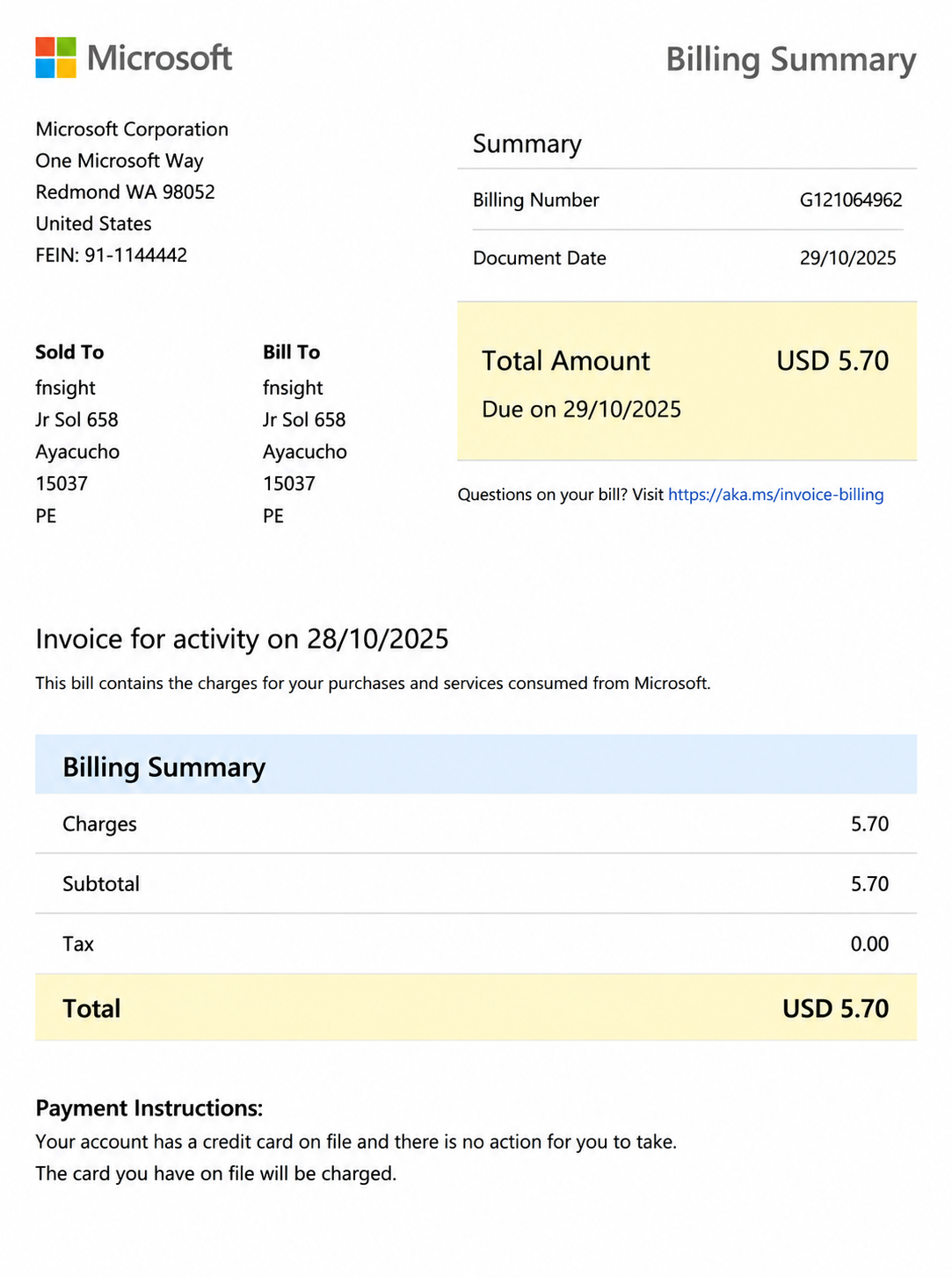Select 'fnsight' under Sold To
This screenshot has height=1277, width=952.
tap(65, 388)
